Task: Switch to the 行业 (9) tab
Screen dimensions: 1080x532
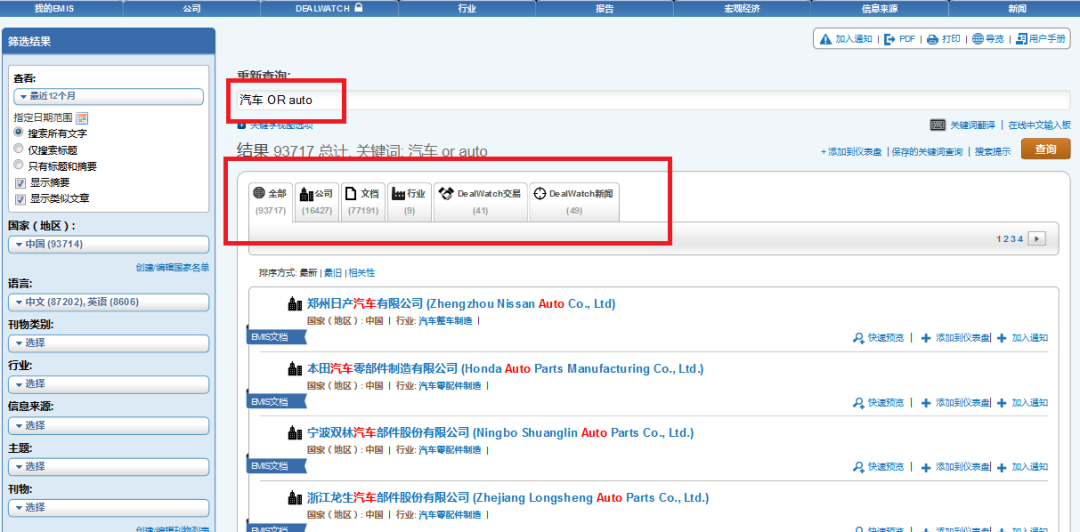Action: 409,202
